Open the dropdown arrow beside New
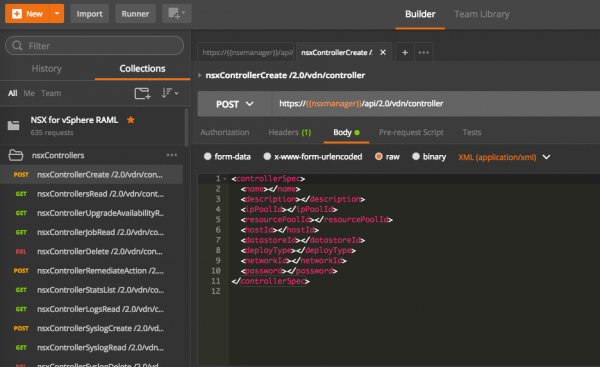600x367 pixels. click(x=57, y=14)
